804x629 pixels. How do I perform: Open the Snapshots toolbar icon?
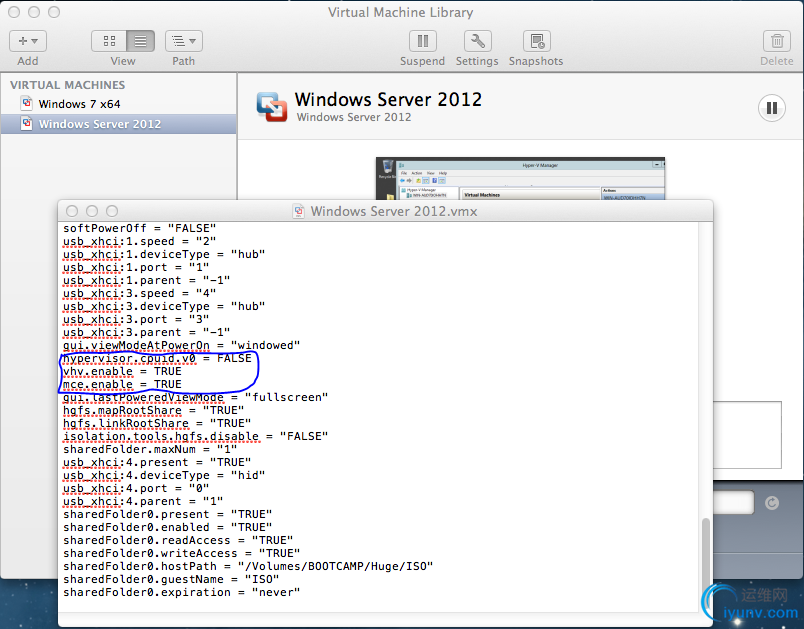click(536, 41)
